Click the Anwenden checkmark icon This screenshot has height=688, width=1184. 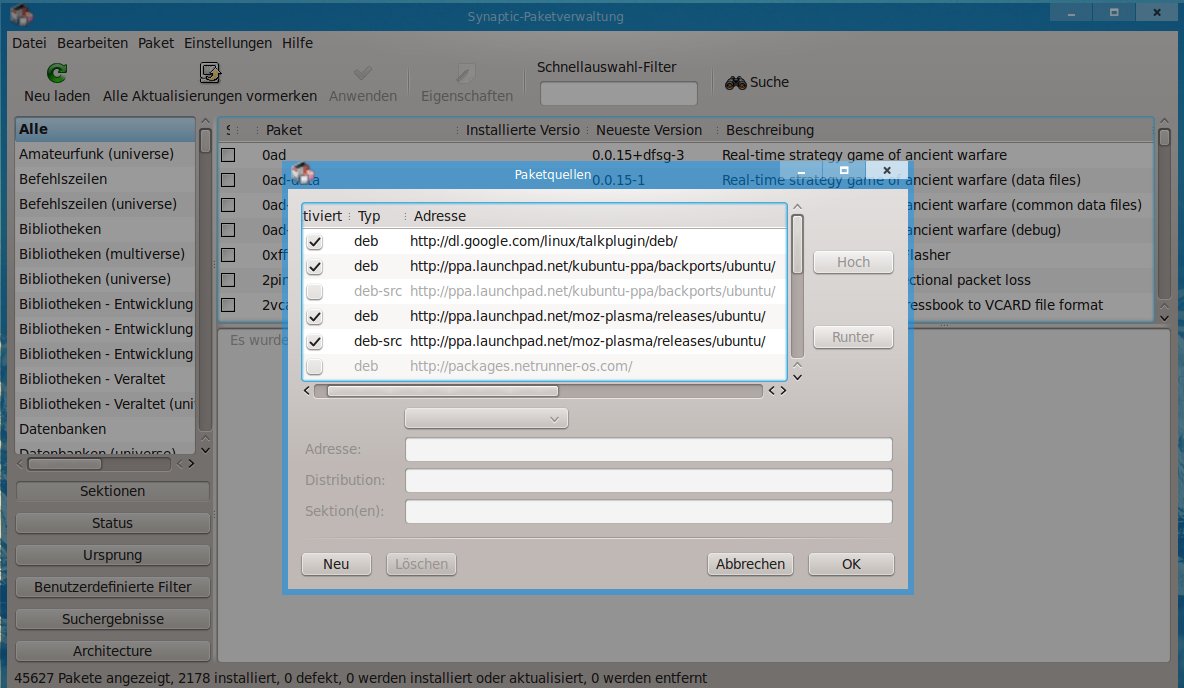(362, 73)
